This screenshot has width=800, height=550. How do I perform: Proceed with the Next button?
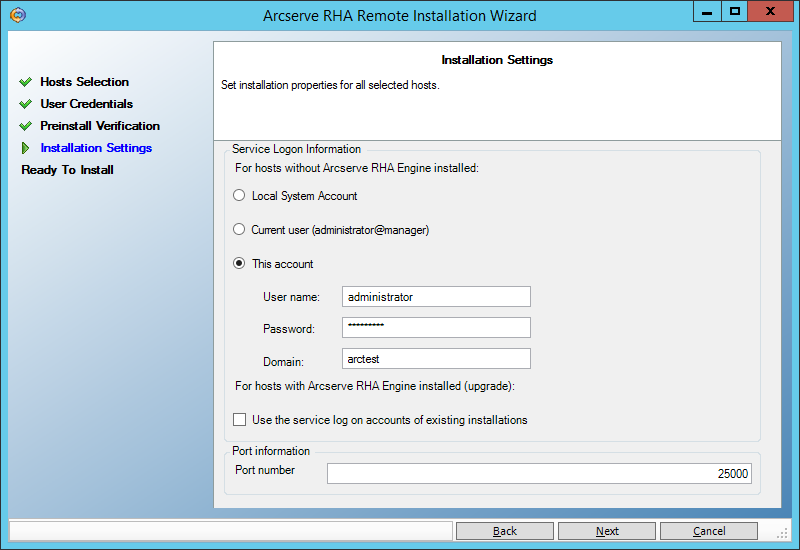607,531
